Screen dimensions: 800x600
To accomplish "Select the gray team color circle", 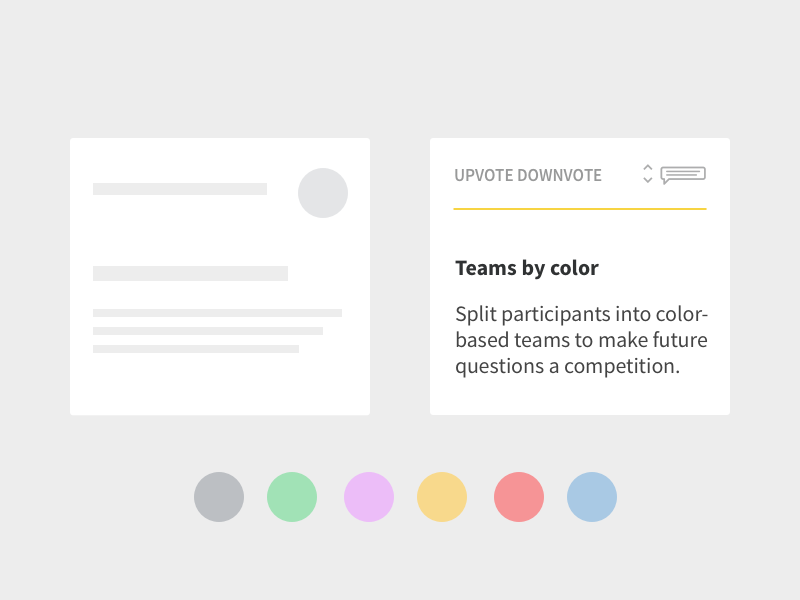I will [219, 497].
